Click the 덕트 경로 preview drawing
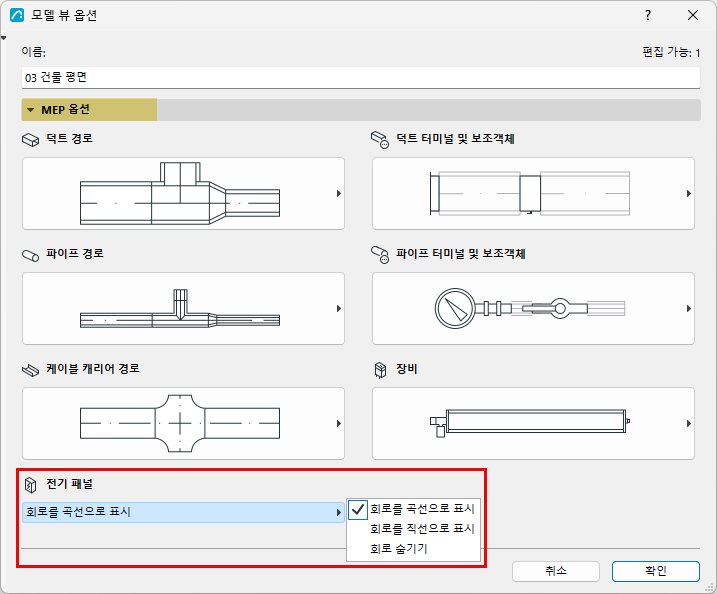The height and width of the screenshot is (594, 717). [x=180, y=193]
